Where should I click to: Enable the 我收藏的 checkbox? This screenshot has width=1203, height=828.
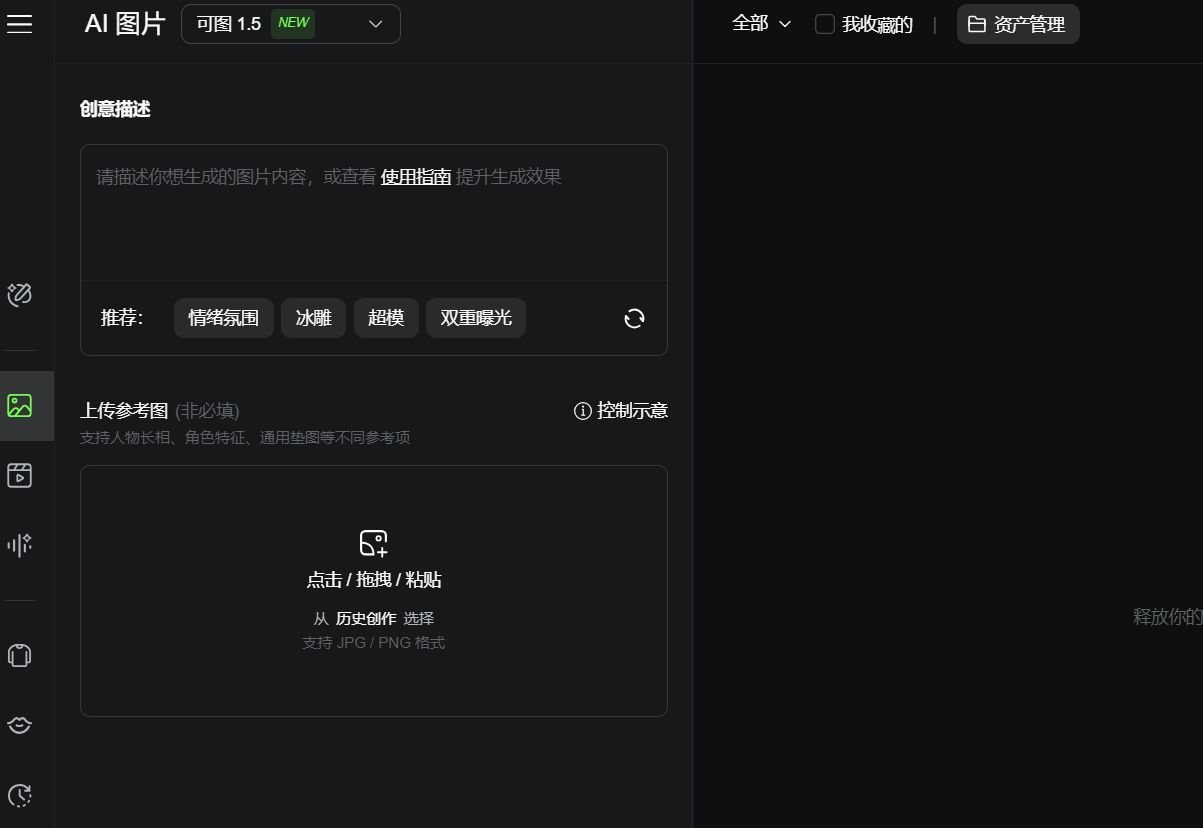click(x=824, y=23)
